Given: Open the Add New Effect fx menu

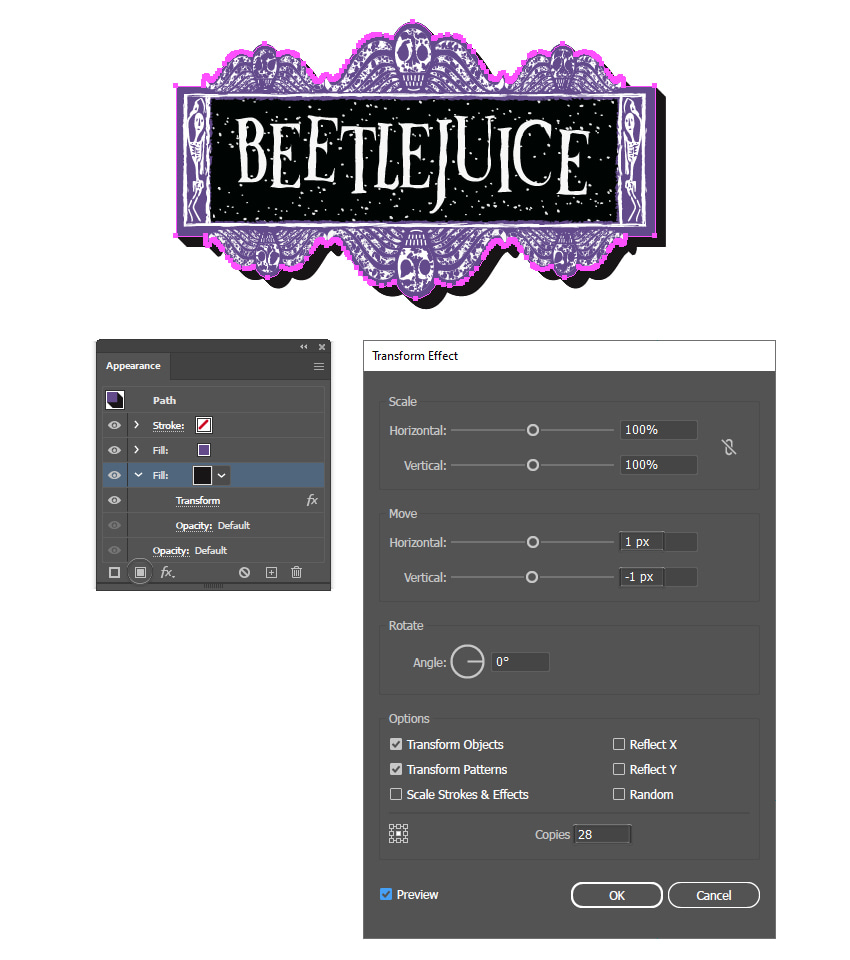Looking at the screenshot, I should pyautogui.click(x=167, y=572).
